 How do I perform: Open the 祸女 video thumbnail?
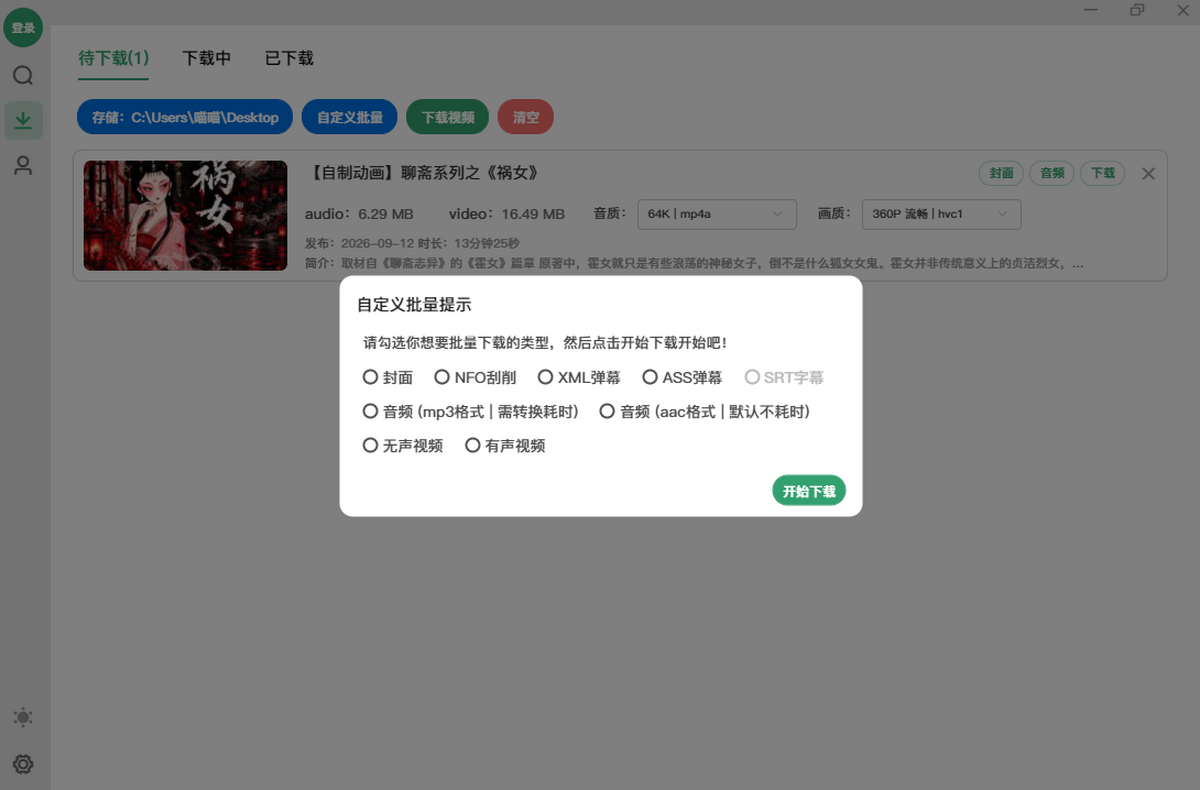[185, 216]
